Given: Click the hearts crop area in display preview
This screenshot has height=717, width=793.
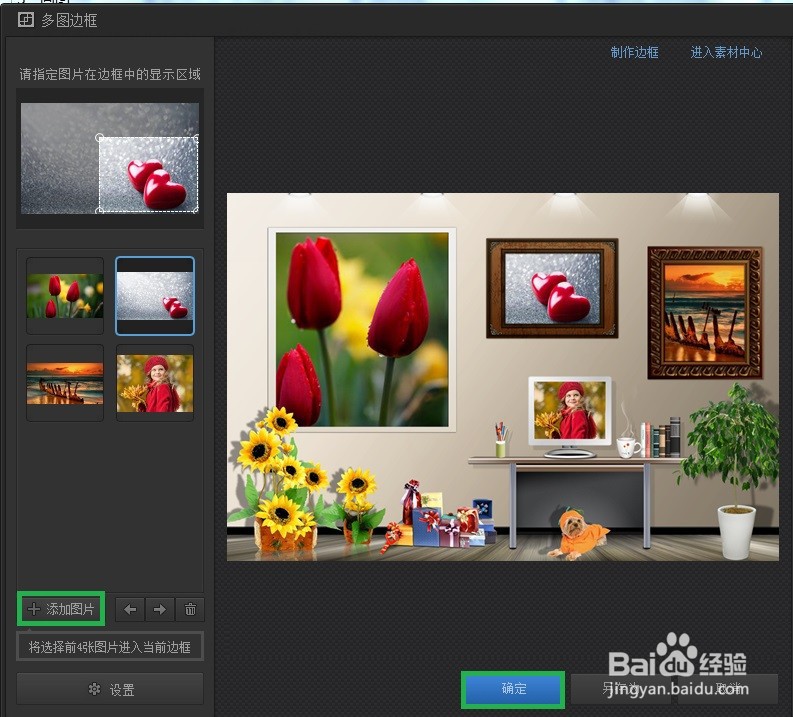Looking at the screenshot, I should pos(148,174).
